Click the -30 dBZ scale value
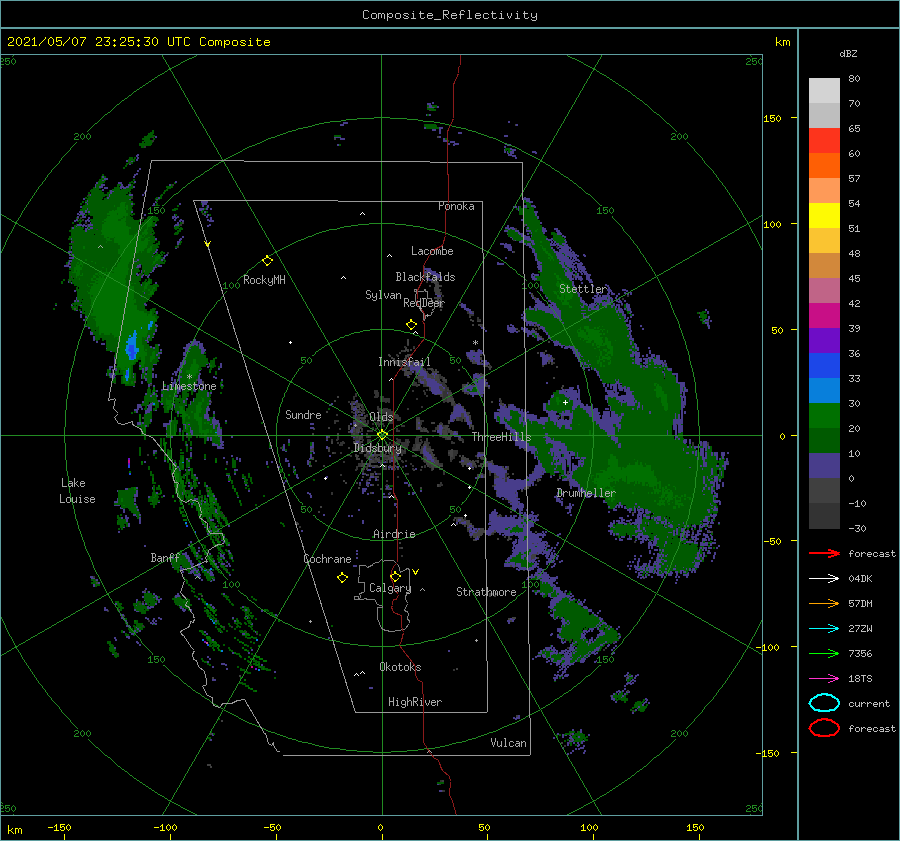This screenshot has width=900, height=841. pyautogui.click(x=857, y=528)
